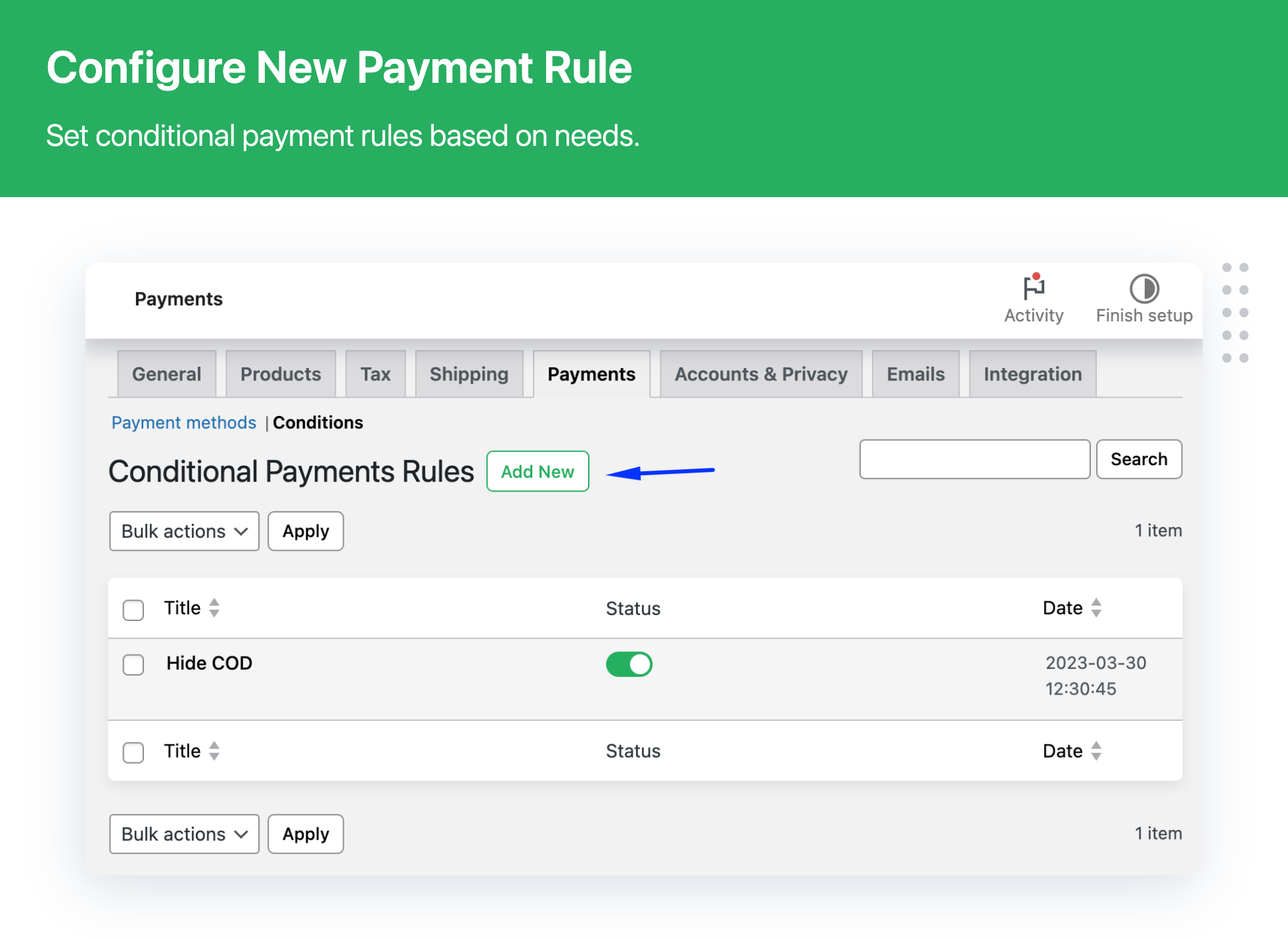Expand the top Bulk actions dropdown
Image resolution: width=1288 pixels, height=941 pixels.
pyautogui.click(x=184, y=531)
